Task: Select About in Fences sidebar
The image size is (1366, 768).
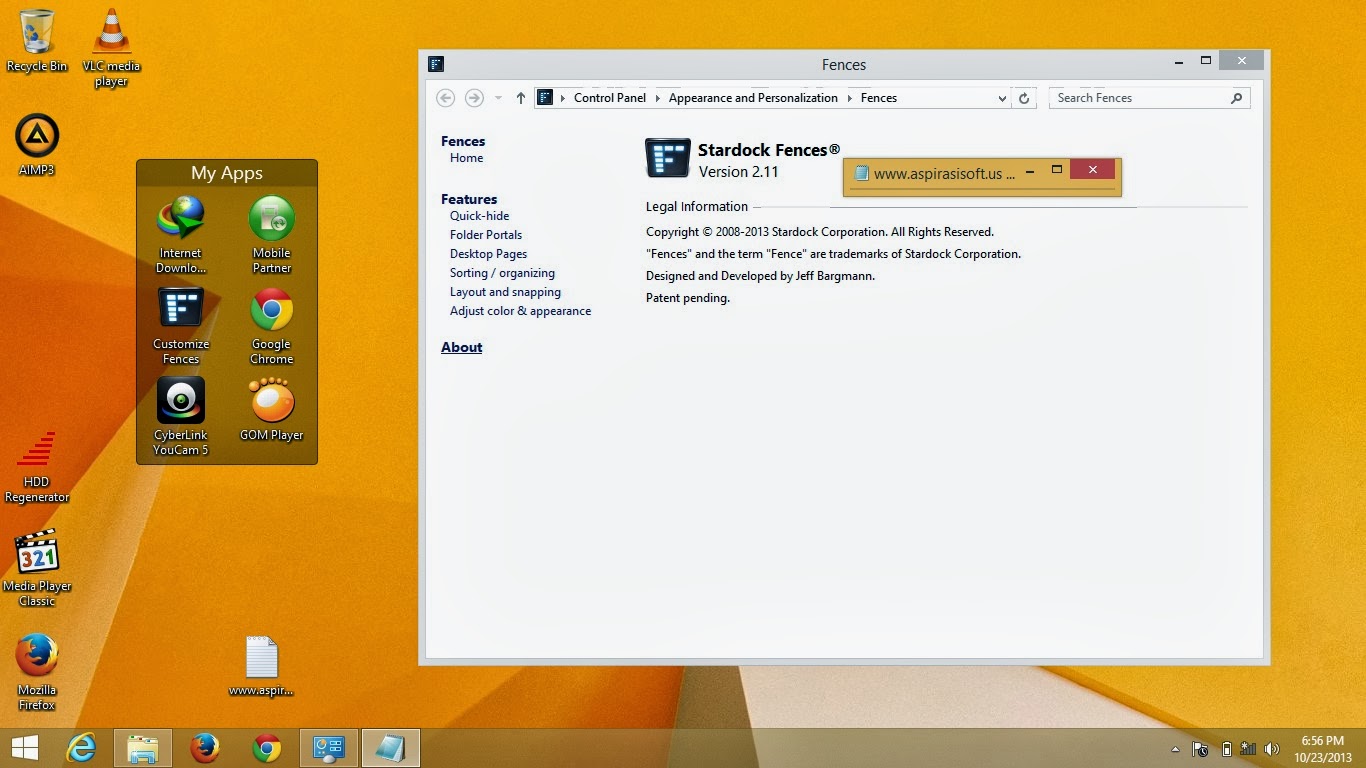Action: tap(462, 347)
